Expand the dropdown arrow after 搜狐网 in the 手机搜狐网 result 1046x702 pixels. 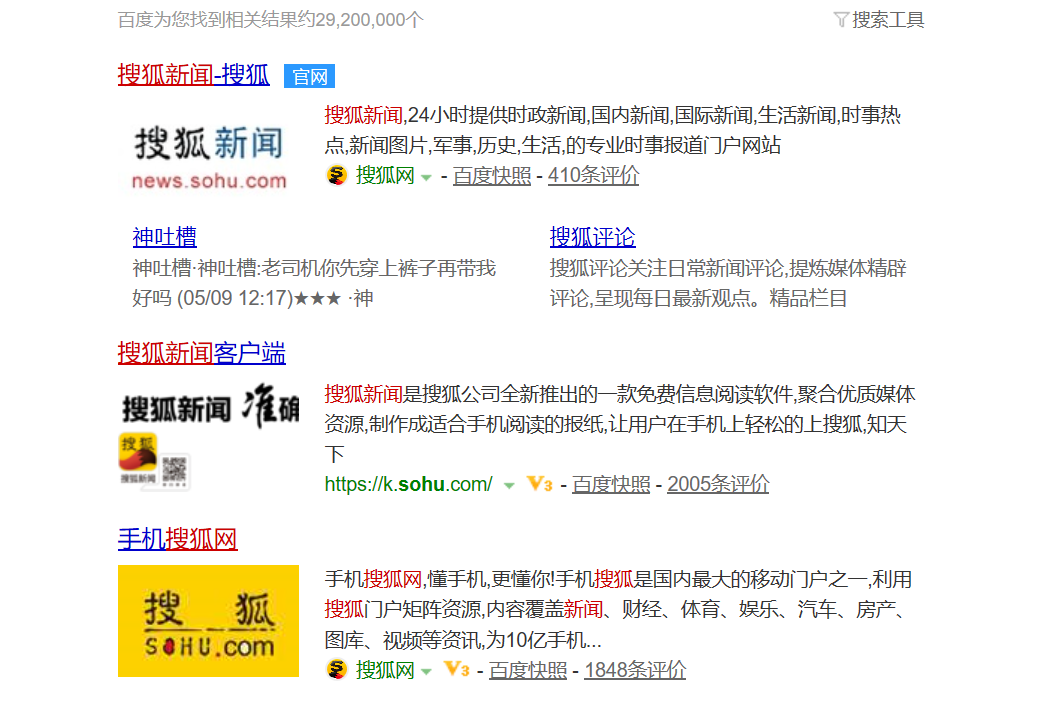[426, 671]
